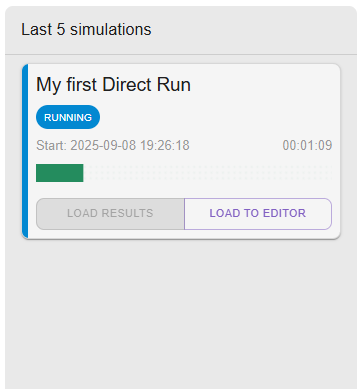The image size is (362, 389).
Task: Open the 'My first Direct Run' title
Action: (x=113, y=85)
